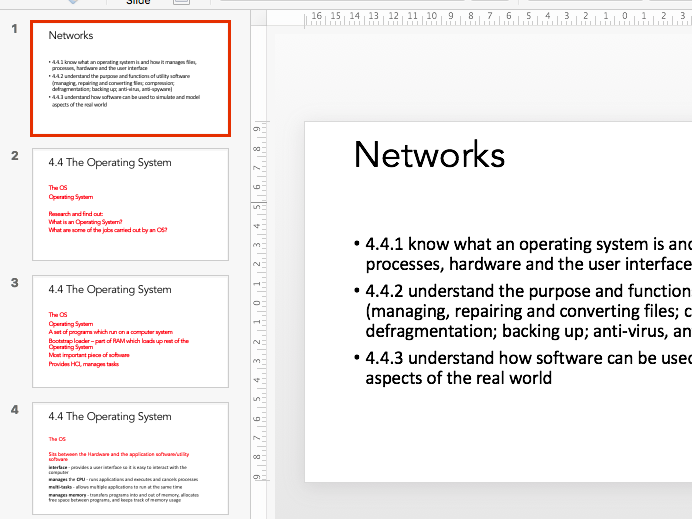Click the layout icon beside New Slide
The width and height of the screenshot is (692, 519).
pos(180,3)
